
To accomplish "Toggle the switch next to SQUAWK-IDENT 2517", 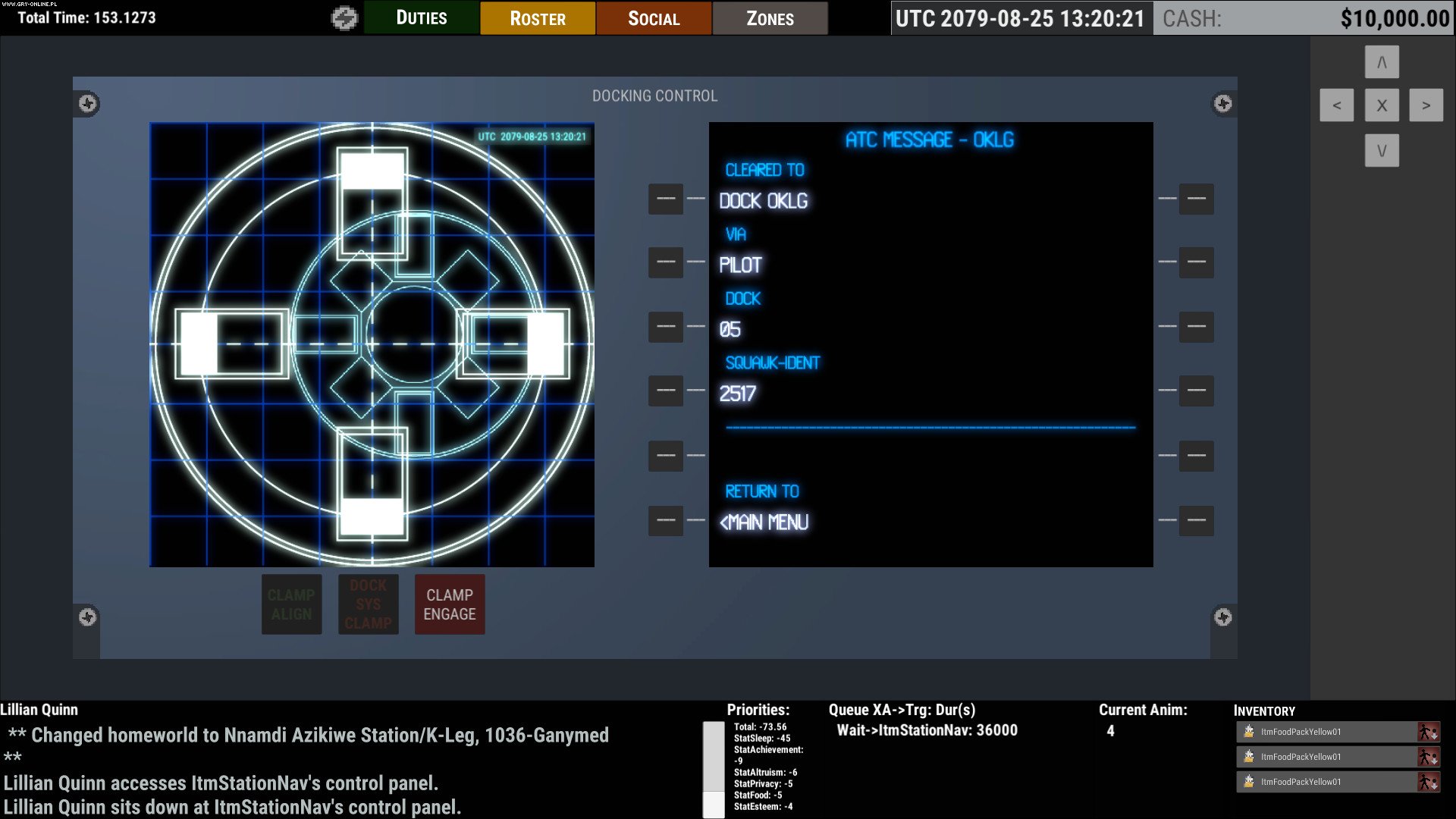I will coord(666,390).
